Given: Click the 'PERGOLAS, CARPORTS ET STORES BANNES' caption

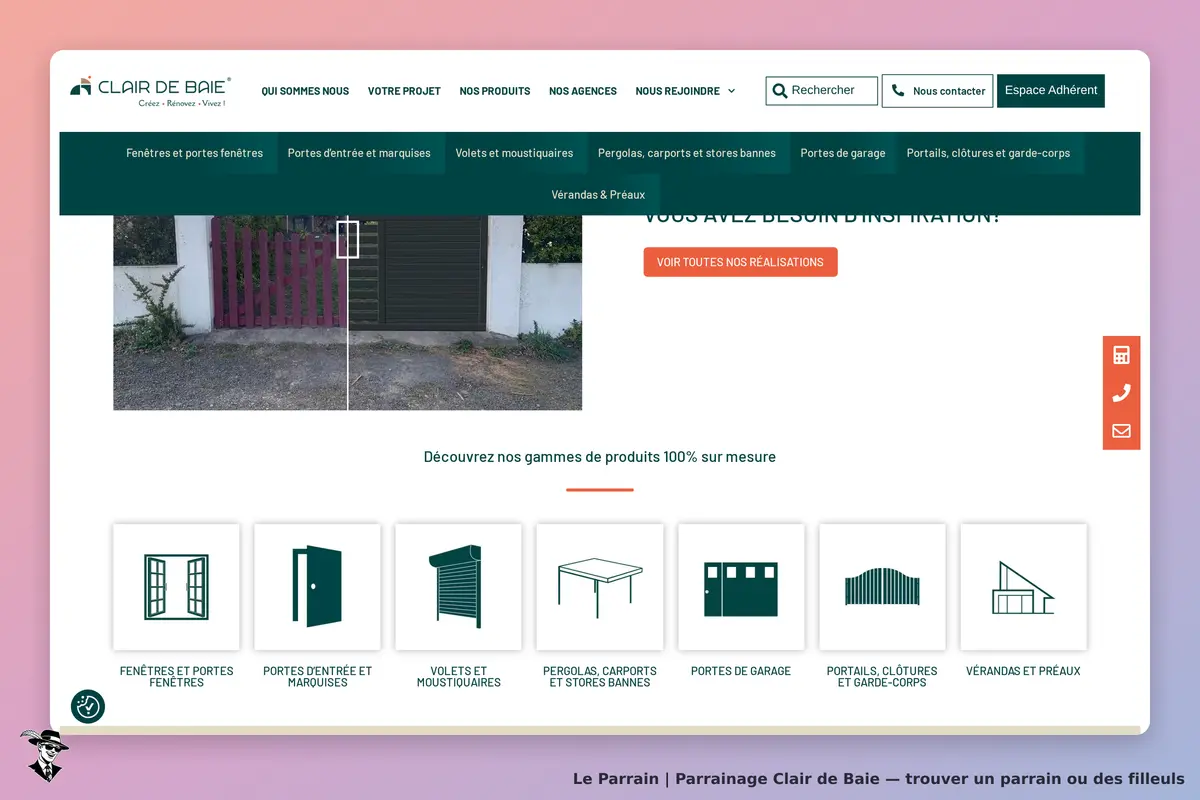Looking at the screenshot, I should click(x=600, y=677).
